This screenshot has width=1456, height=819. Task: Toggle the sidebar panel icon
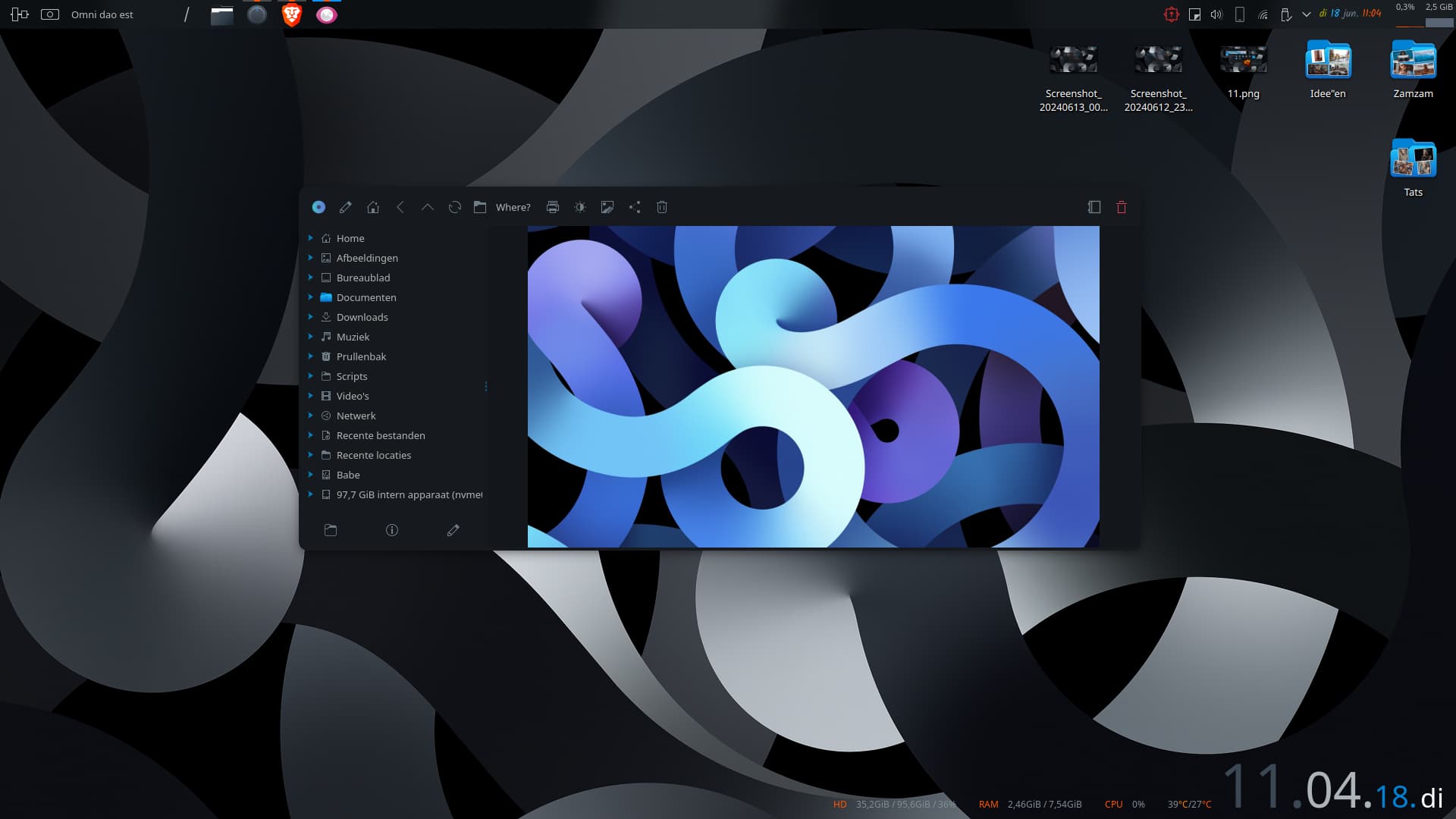1094,207
